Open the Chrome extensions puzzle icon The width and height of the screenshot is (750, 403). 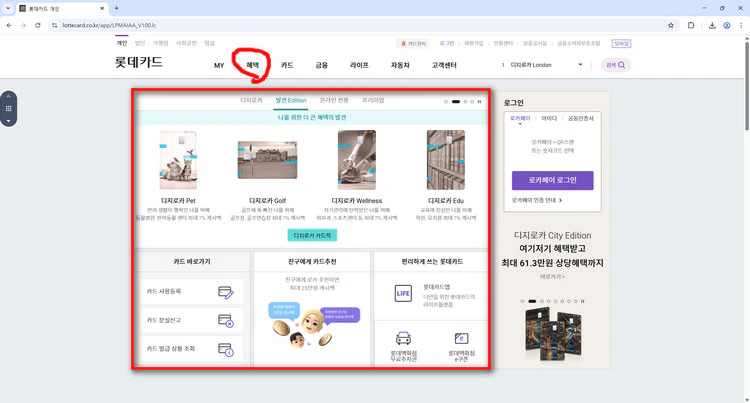tap(691, 25)
